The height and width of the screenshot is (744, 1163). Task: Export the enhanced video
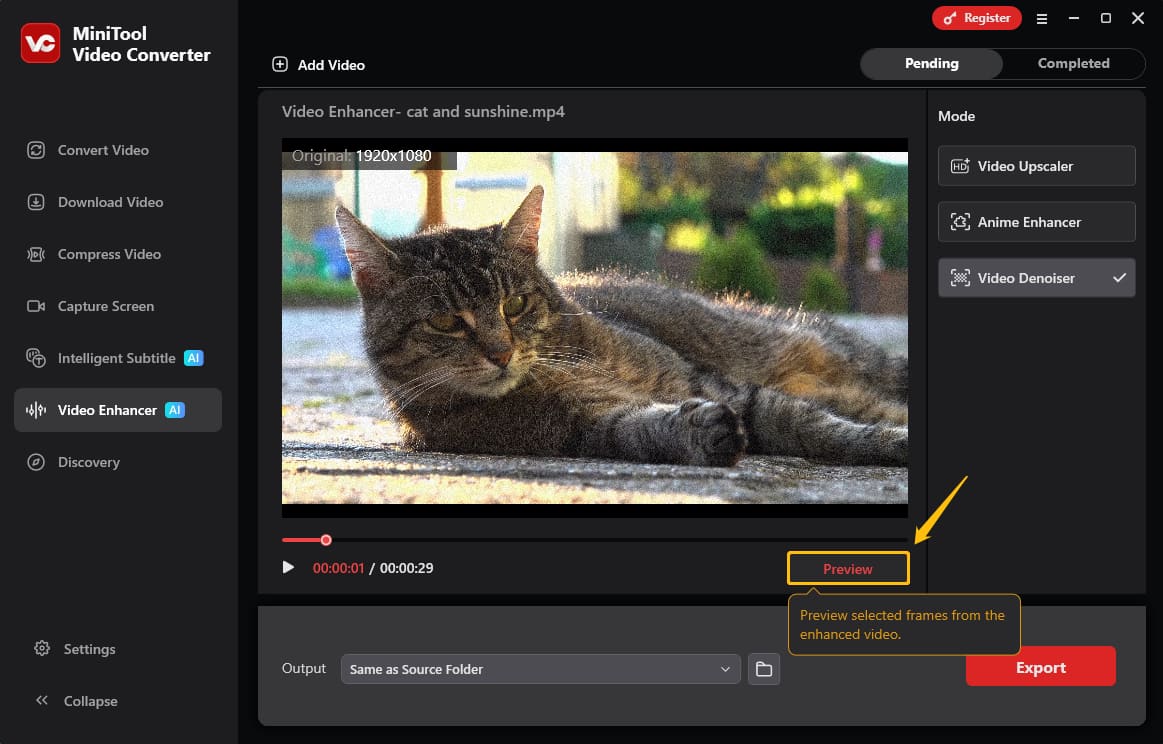[x=1040, y=666]
